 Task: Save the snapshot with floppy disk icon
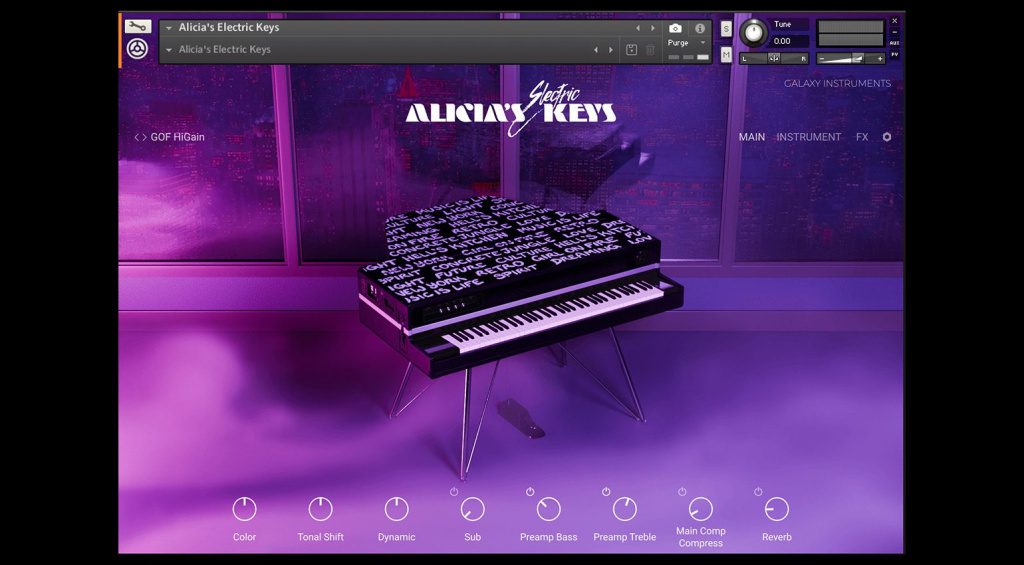631,50
